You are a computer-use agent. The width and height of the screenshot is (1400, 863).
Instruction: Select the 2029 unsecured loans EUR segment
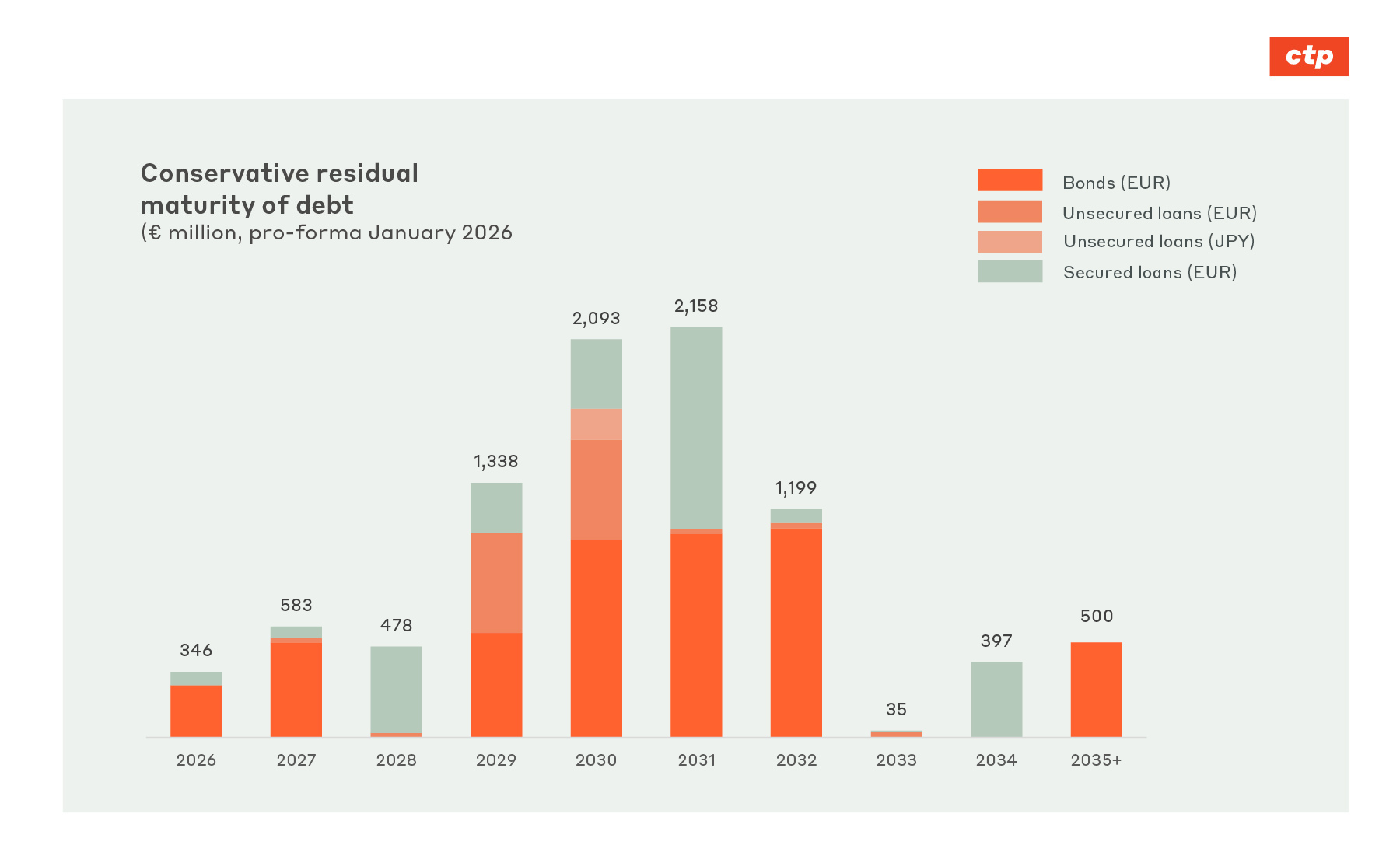(x=496, y=582)
